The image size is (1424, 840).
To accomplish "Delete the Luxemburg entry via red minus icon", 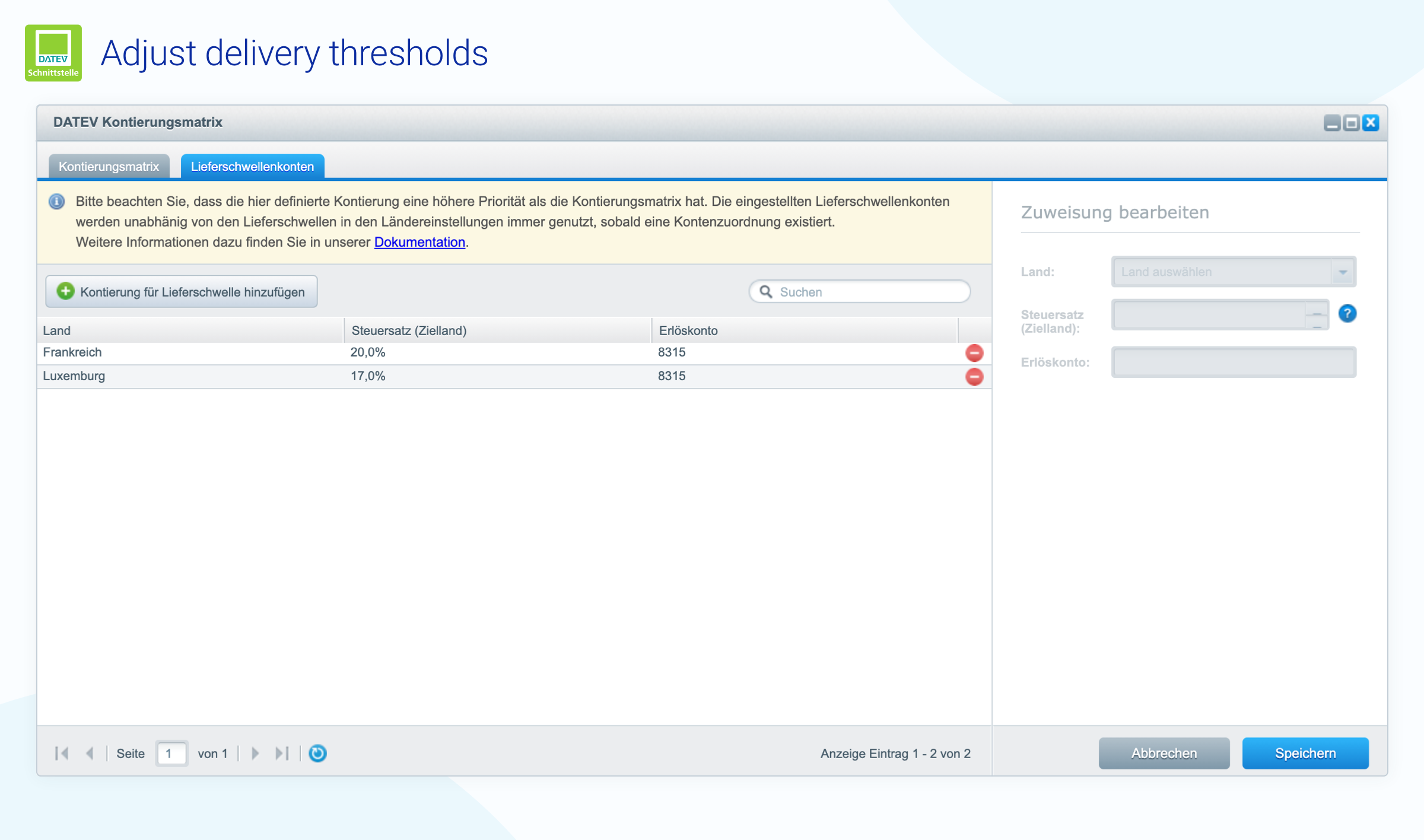I will [x=974, y=377].
